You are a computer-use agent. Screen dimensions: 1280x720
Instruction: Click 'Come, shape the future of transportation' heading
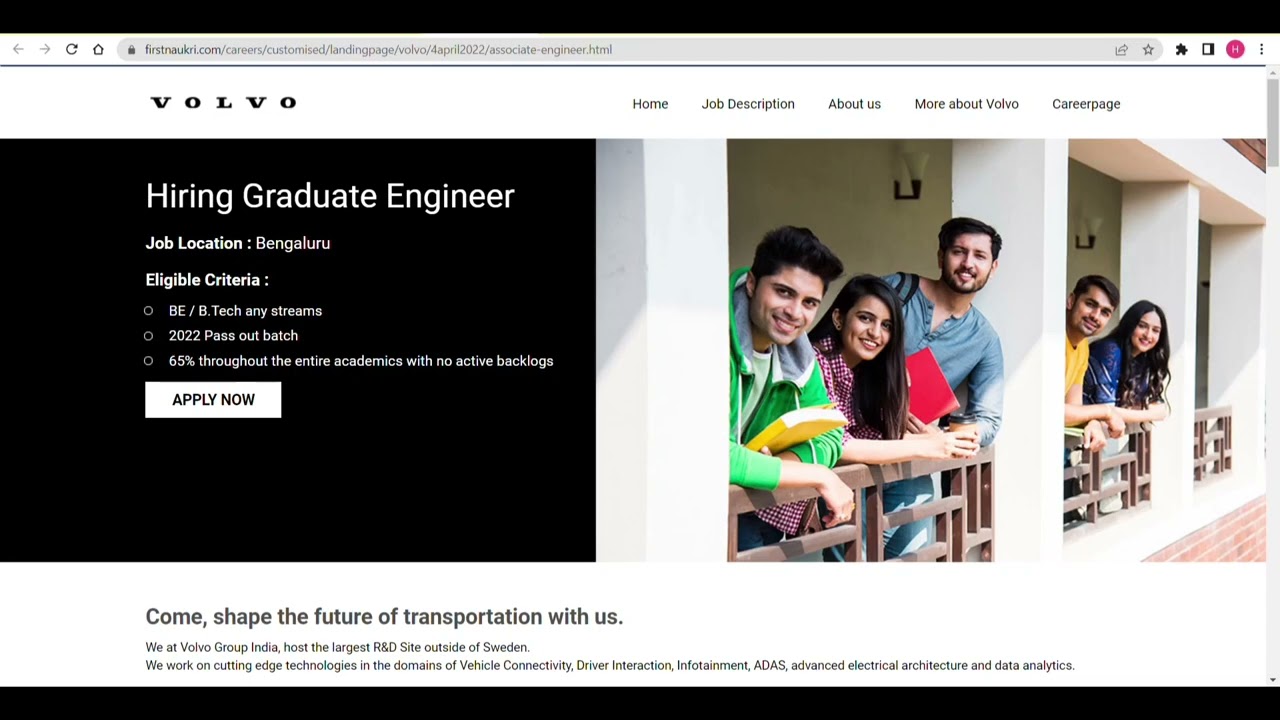click(384, 617)
